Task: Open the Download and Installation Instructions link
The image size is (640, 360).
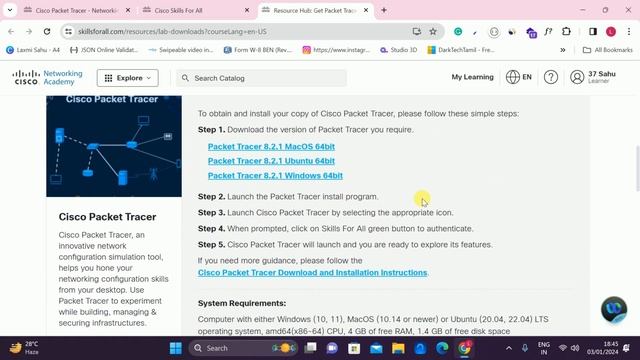Action: point(312,272)
